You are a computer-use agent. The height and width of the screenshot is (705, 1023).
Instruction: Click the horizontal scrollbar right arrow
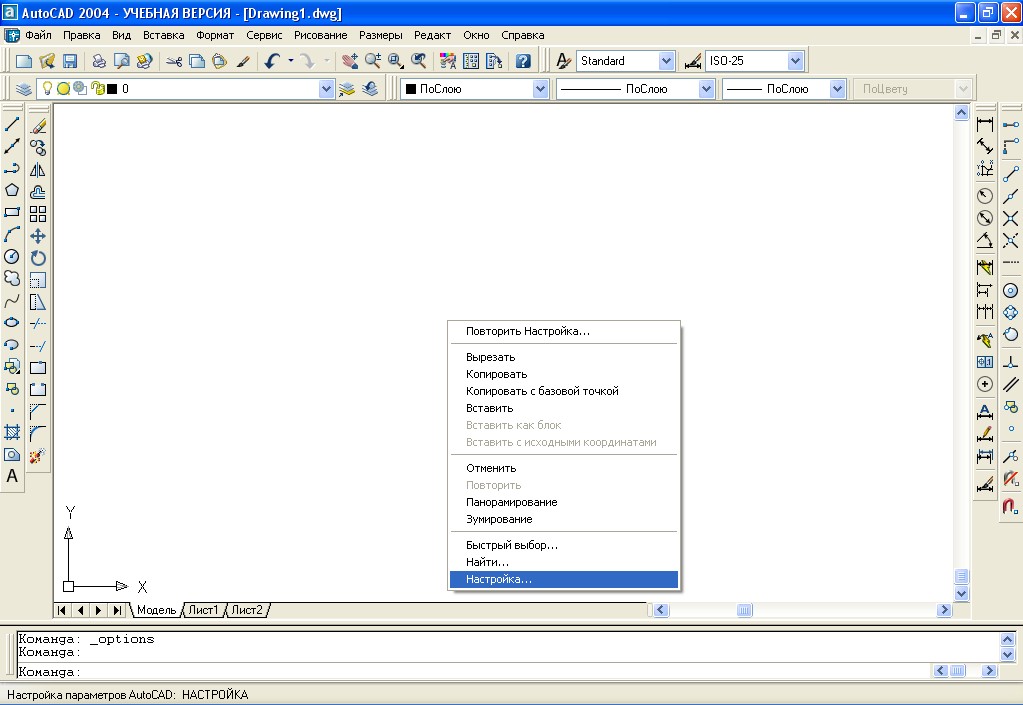pyautogui.click(x=944, y=610)
